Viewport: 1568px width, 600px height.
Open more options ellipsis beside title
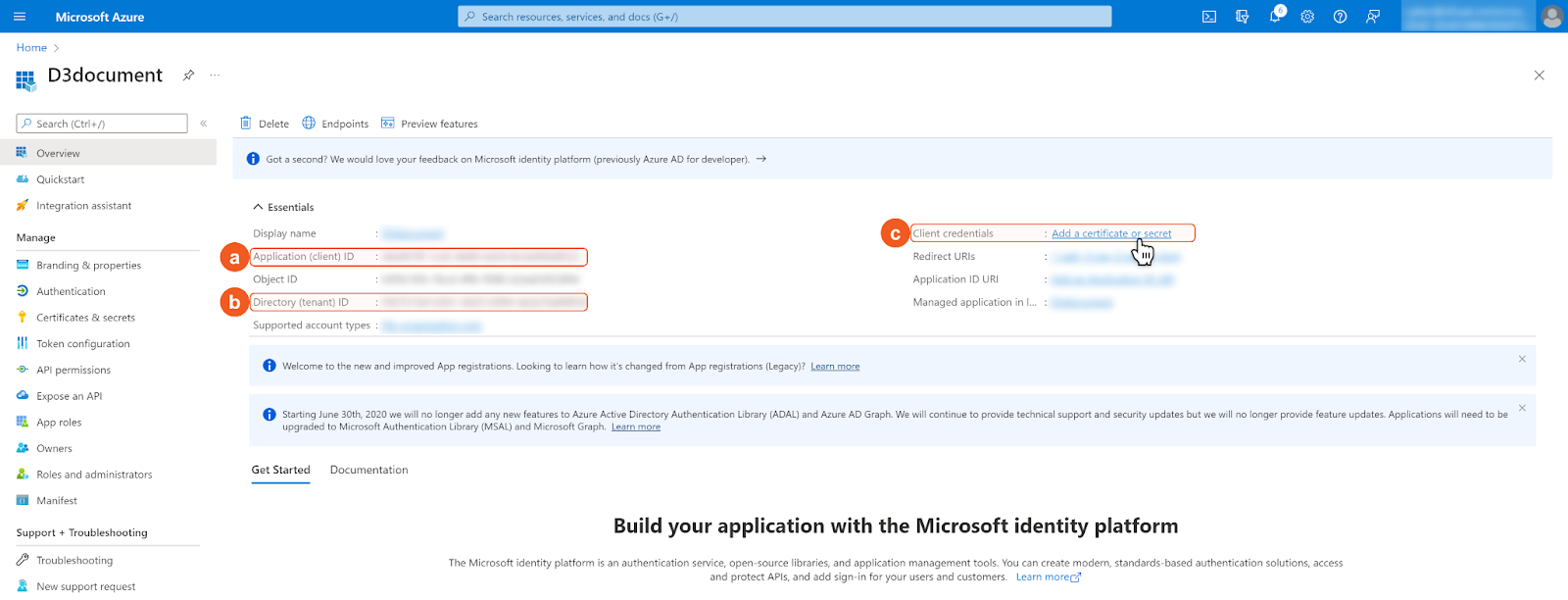click(215, 75)
